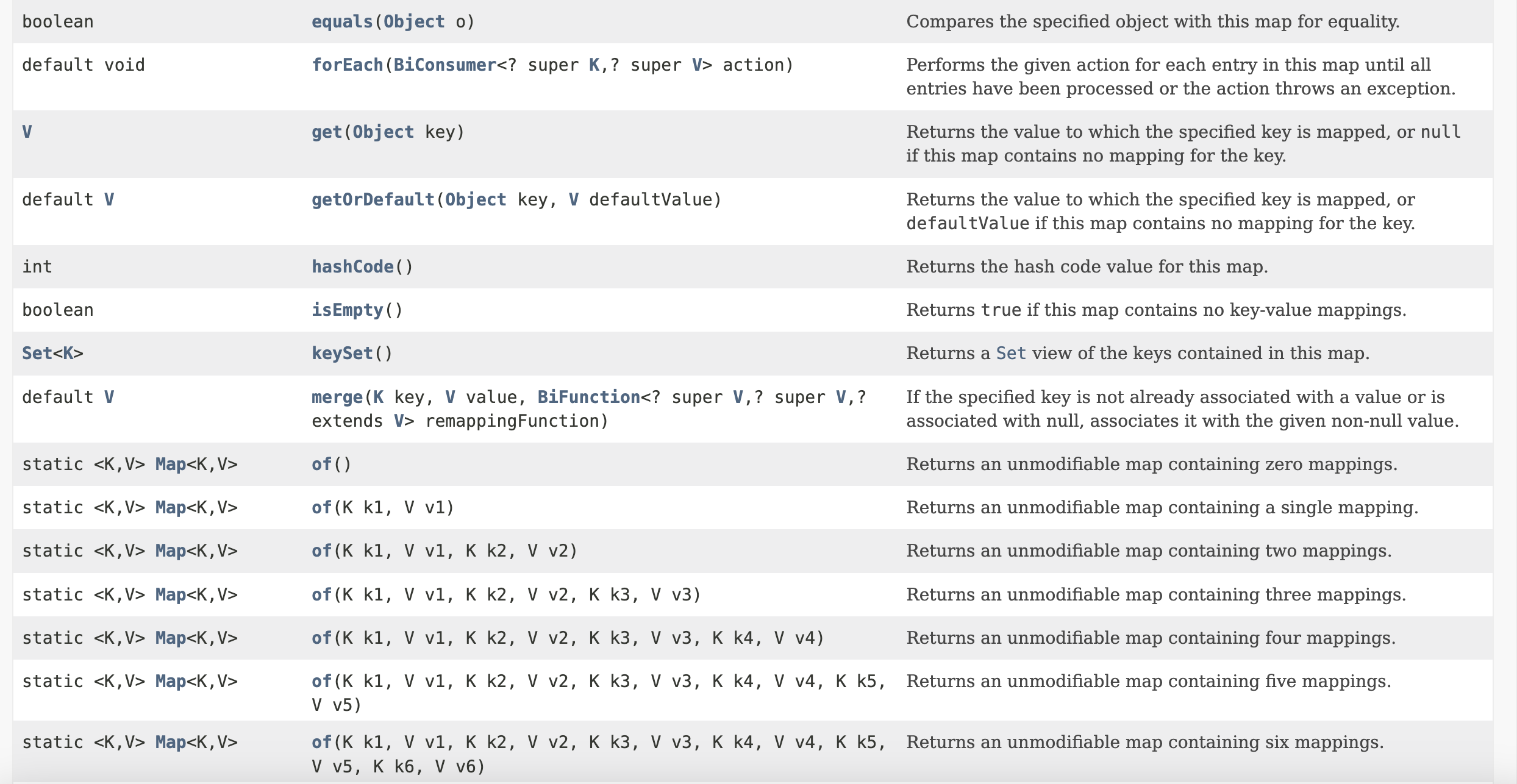Click of(K k1, V v1) method link
The width and height of the screenshot is (1517, 784).
(321, 508)
